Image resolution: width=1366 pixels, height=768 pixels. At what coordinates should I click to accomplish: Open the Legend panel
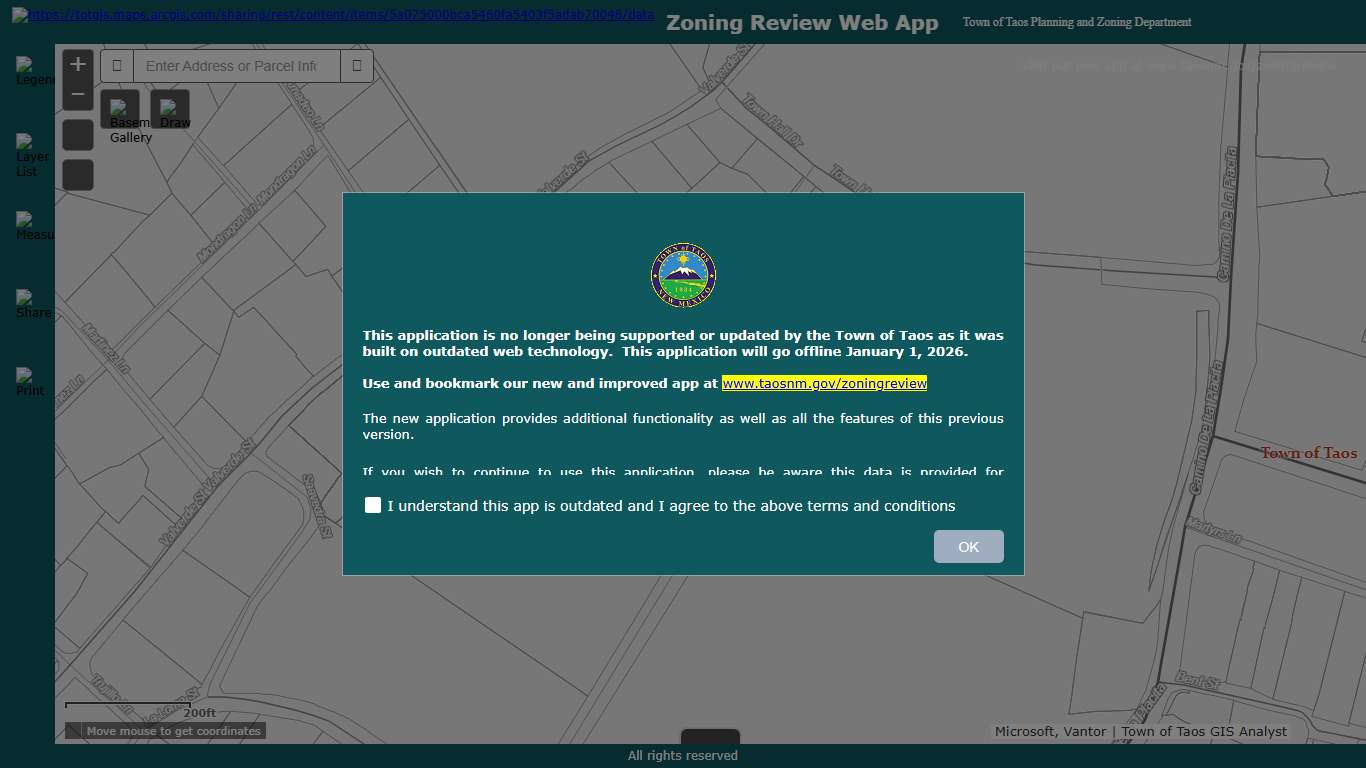click(x=30, y=70)
